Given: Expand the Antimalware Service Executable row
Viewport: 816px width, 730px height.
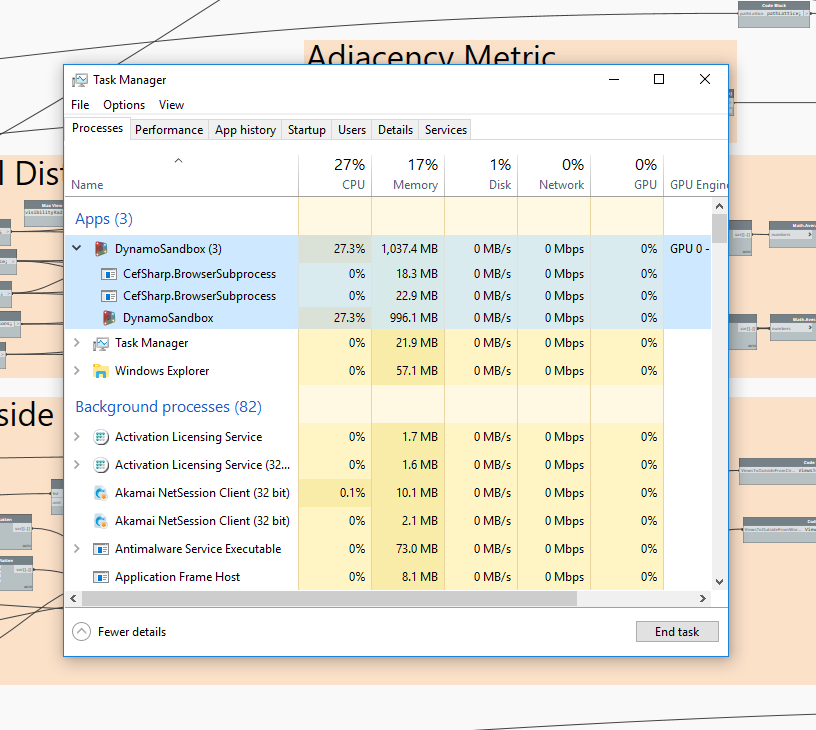Looking at the screenshot, I should click(77, 549).
